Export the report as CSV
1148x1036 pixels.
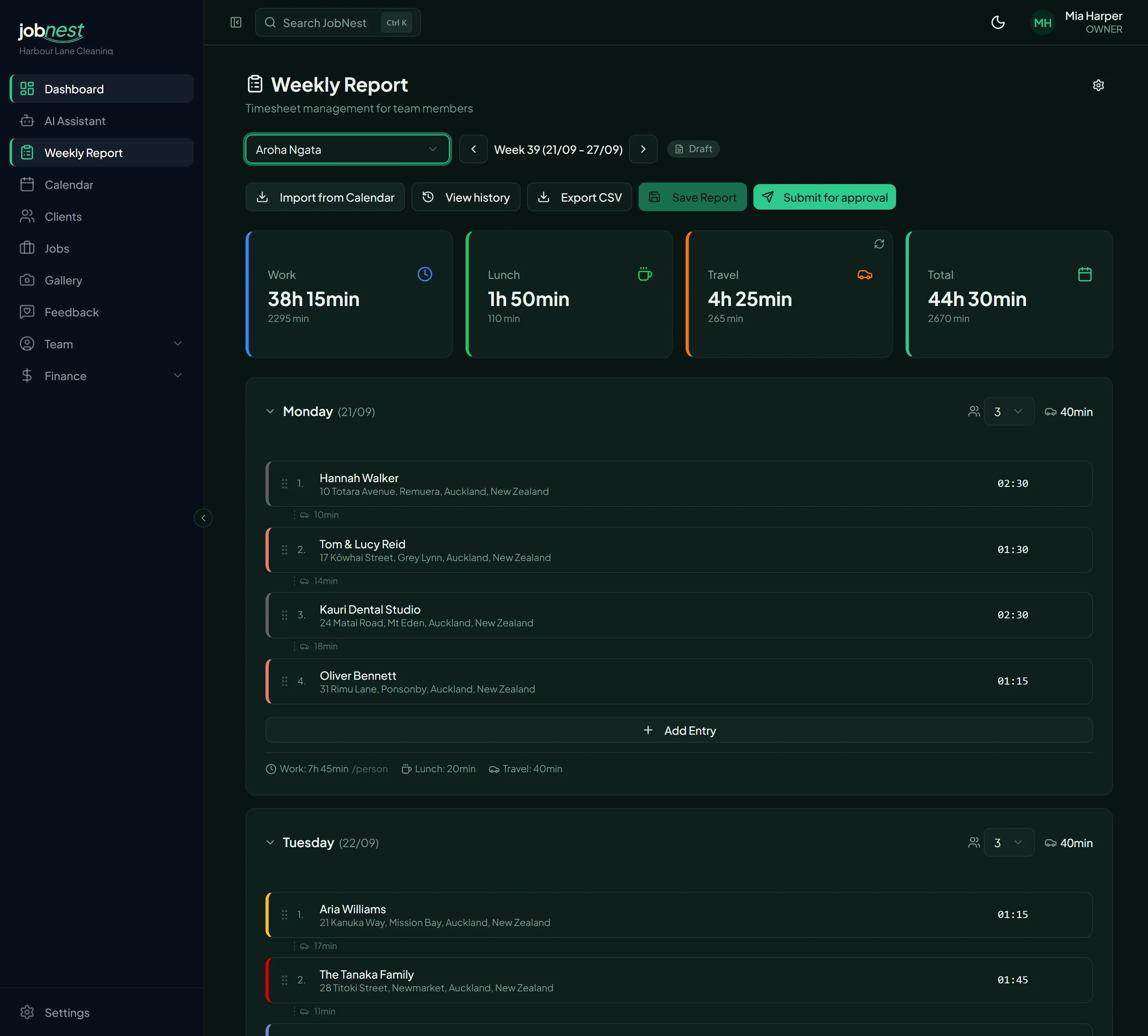[x=580, y=197]
